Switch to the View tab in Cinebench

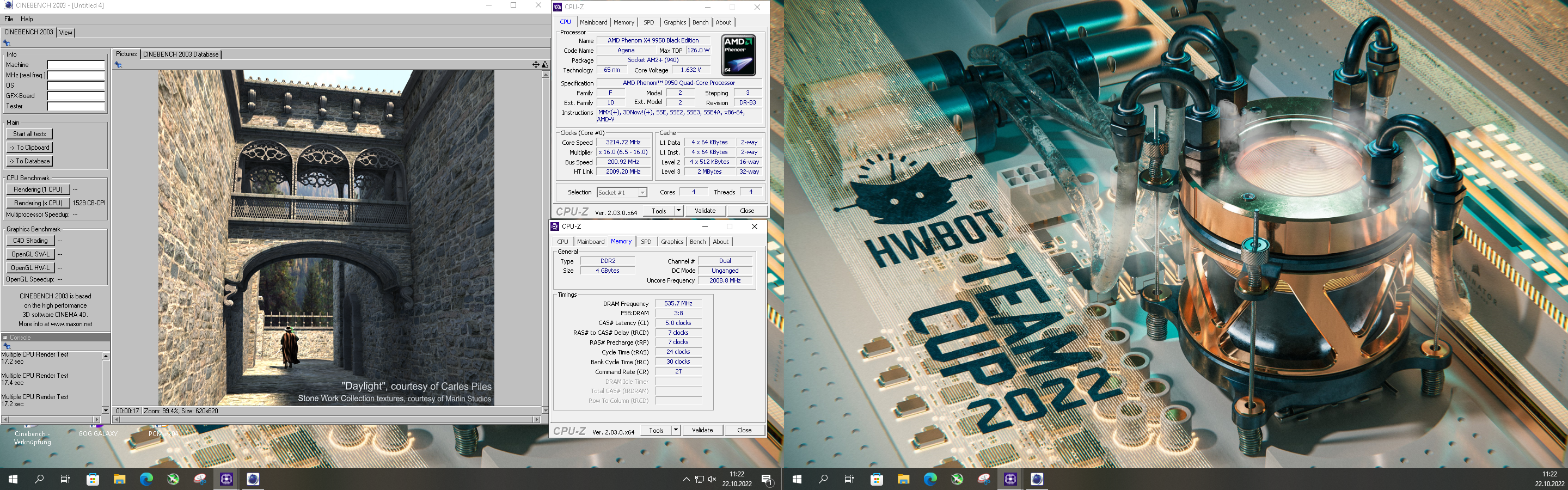[x=66, y=32]
